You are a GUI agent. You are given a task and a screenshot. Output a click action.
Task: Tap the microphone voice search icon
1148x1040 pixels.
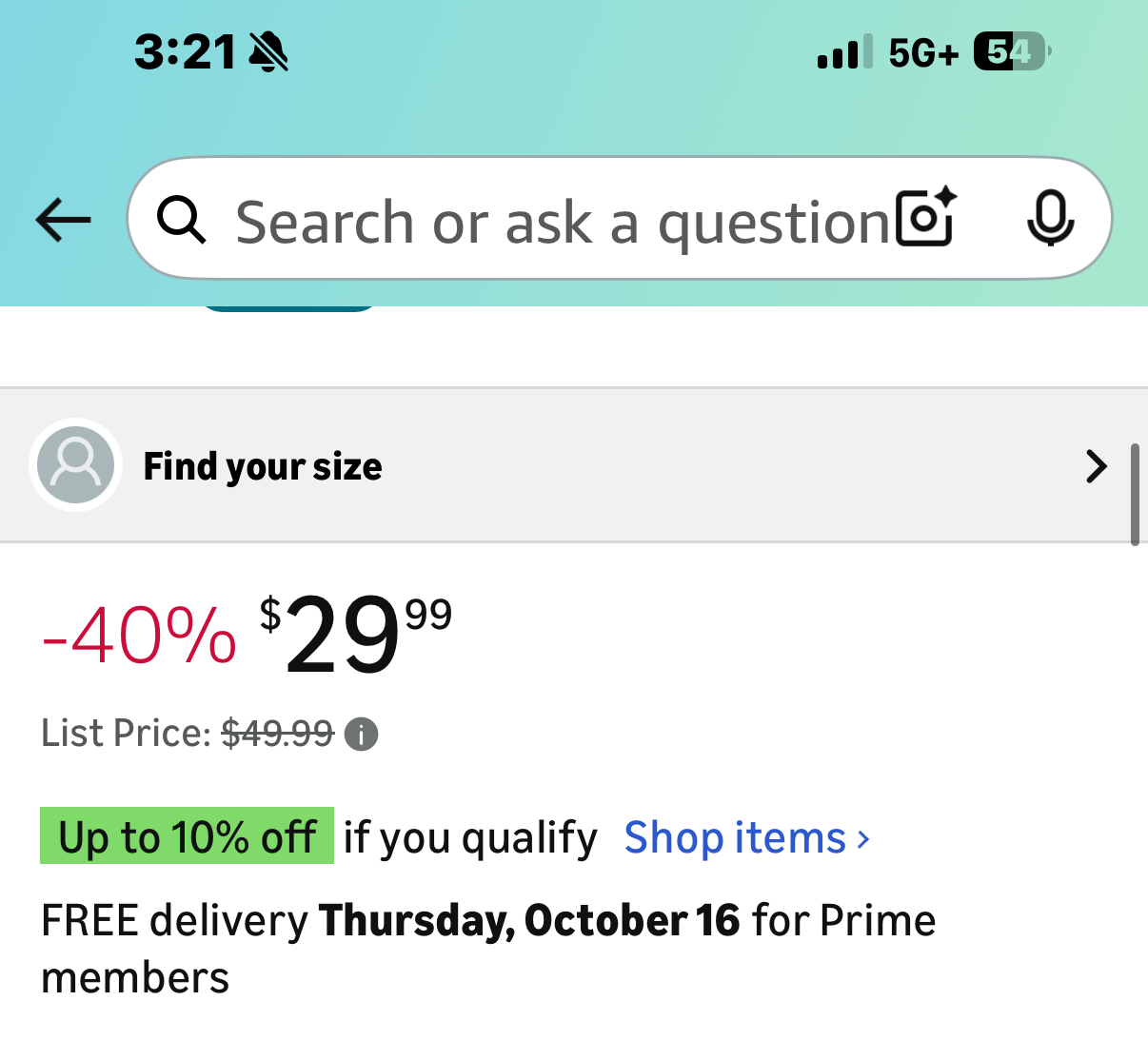point(1050,218)
